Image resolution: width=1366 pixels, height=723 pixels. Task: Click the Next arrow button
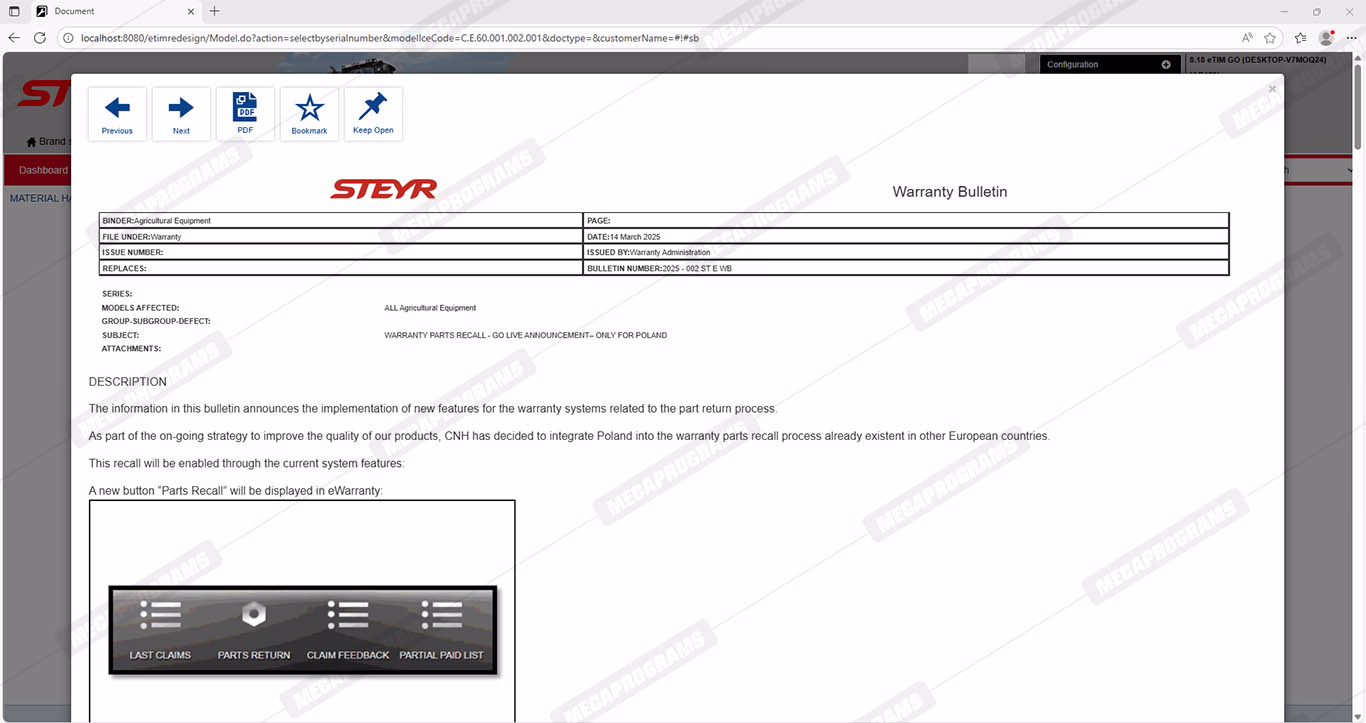(x=181, y=114)
